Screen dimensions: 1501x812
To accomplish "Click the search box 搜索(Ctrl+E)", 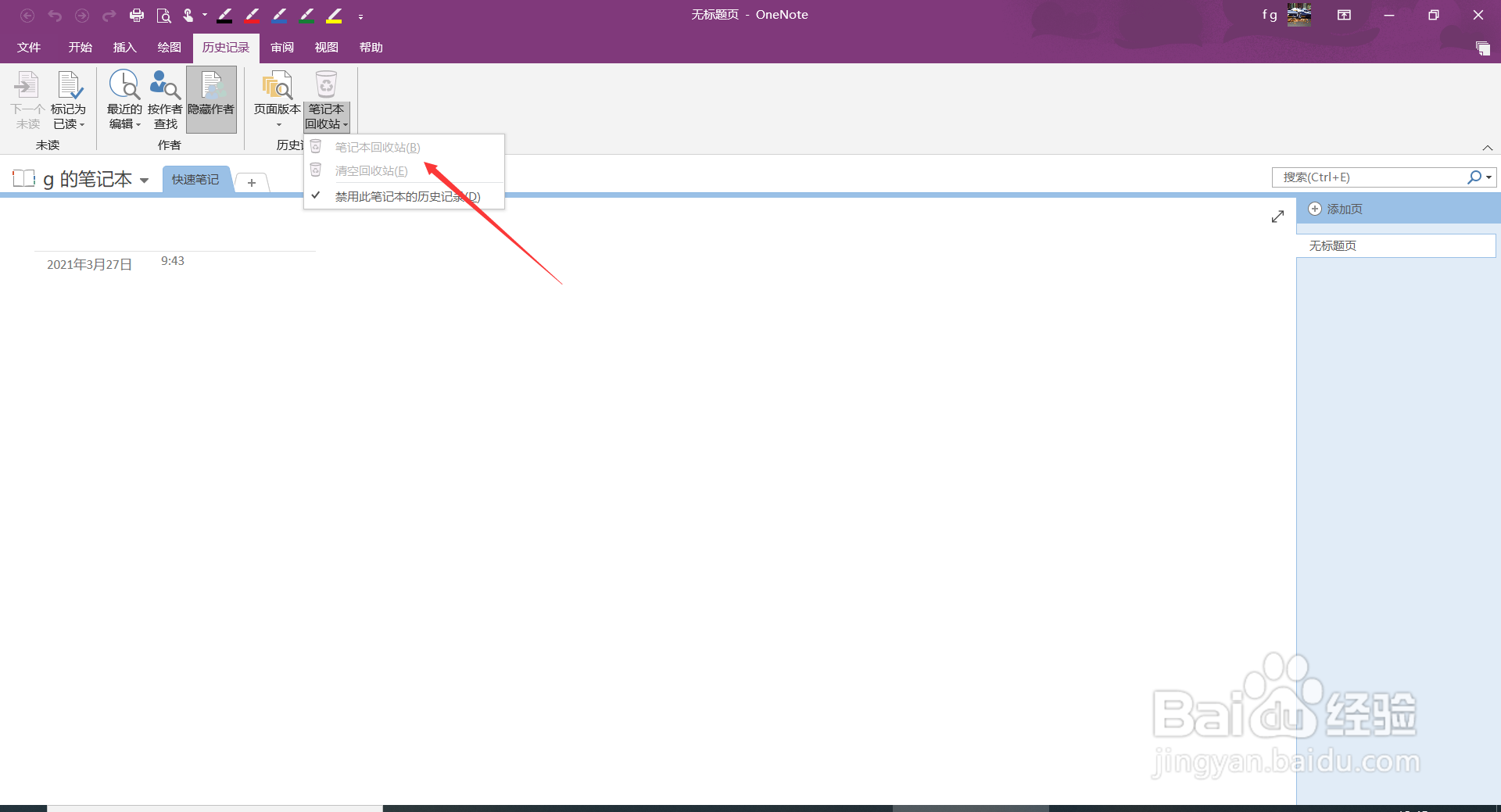I will click(x=1368, y=177).
